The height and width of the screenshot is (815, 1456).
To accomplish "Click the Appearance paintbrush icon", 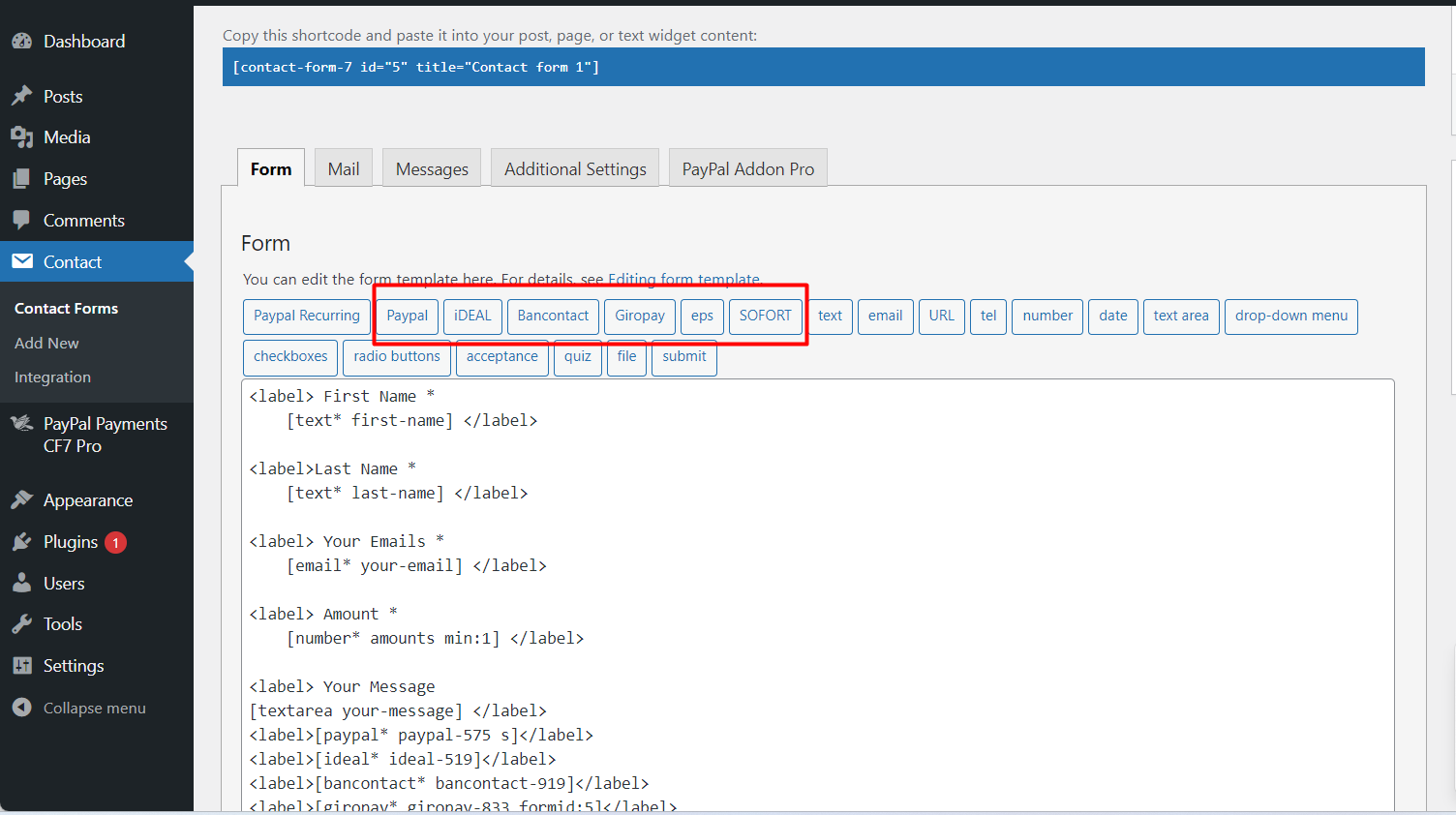I will [x=21, y=500].
